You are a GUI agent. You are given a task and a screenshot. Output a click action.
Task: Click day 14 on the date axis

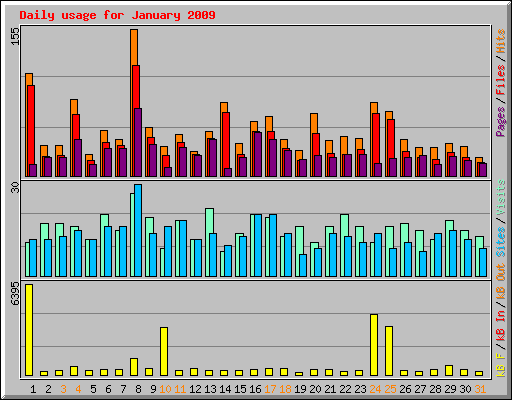pyautogui.click(x=225, y=389)
